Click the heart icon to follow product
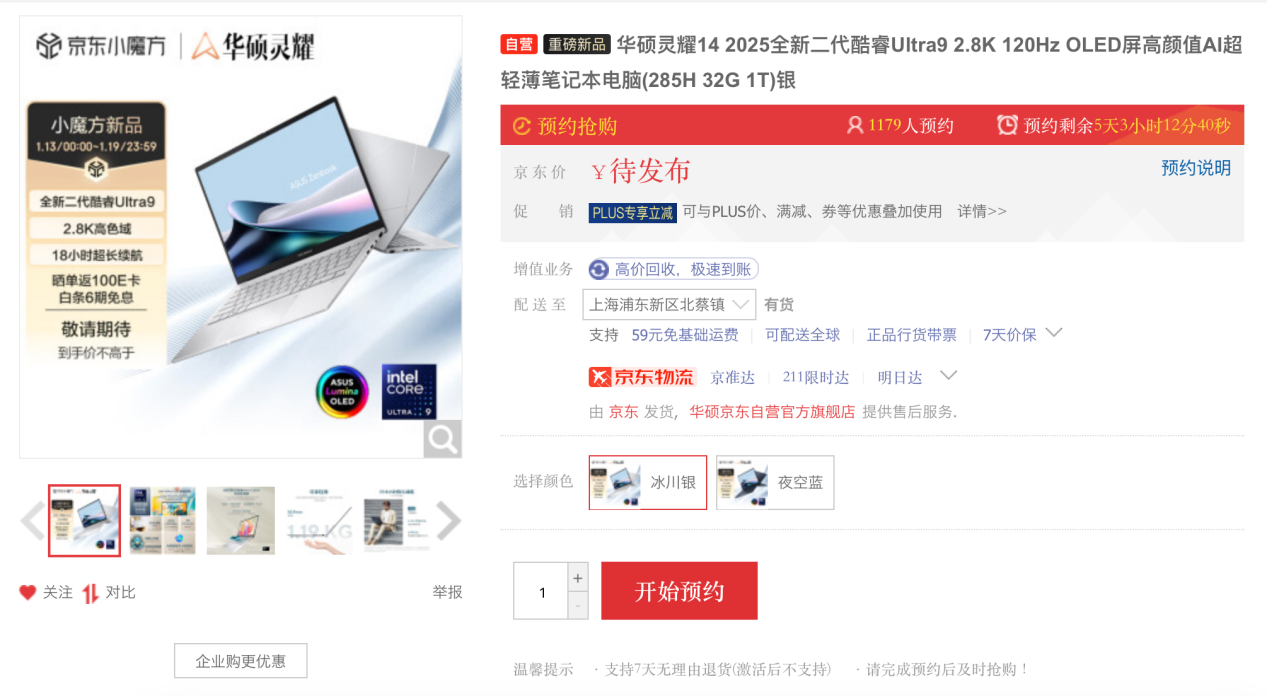The height and width of the screenshot is (696, 1267). coord(28,593)
